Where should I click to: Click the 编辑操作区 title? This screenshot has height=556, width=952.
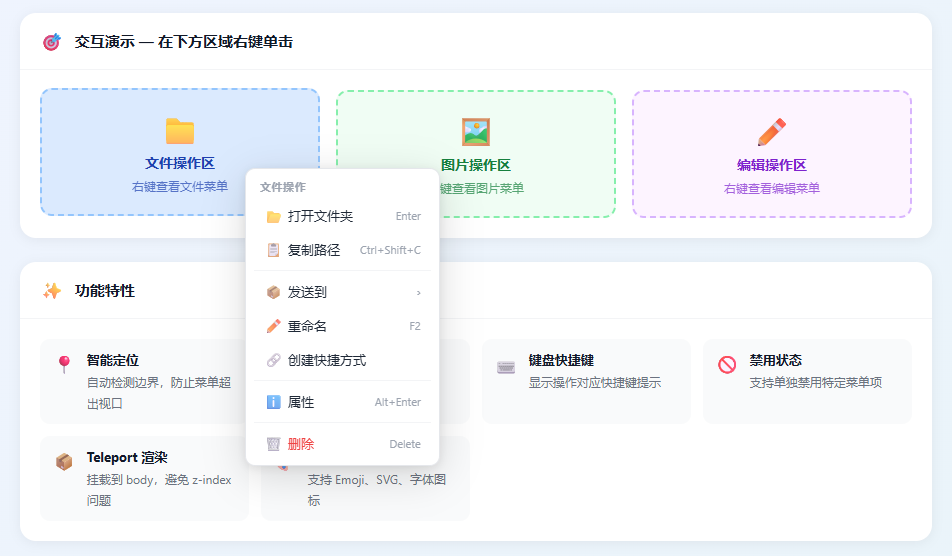772,165
